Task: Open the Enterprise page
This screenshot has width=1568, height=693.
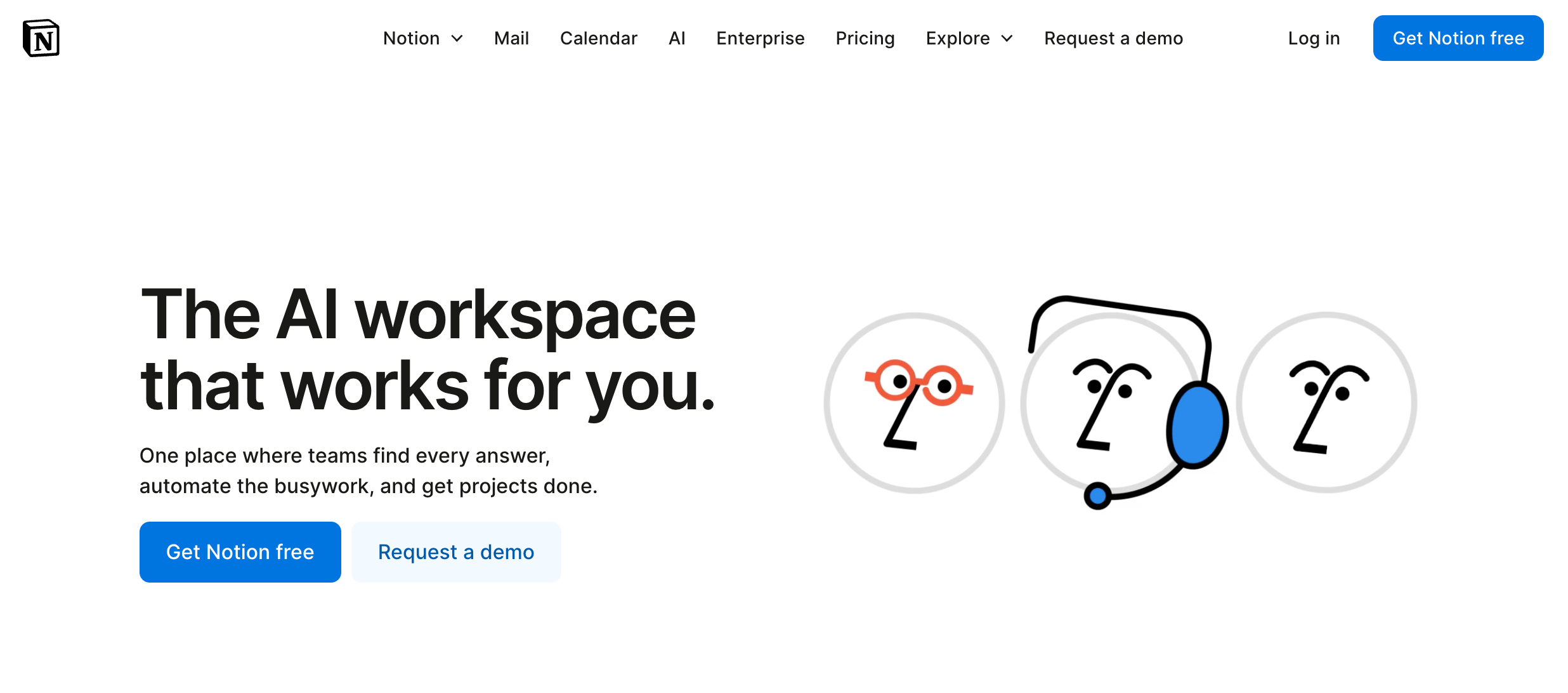Action: [x=760, y=39]
